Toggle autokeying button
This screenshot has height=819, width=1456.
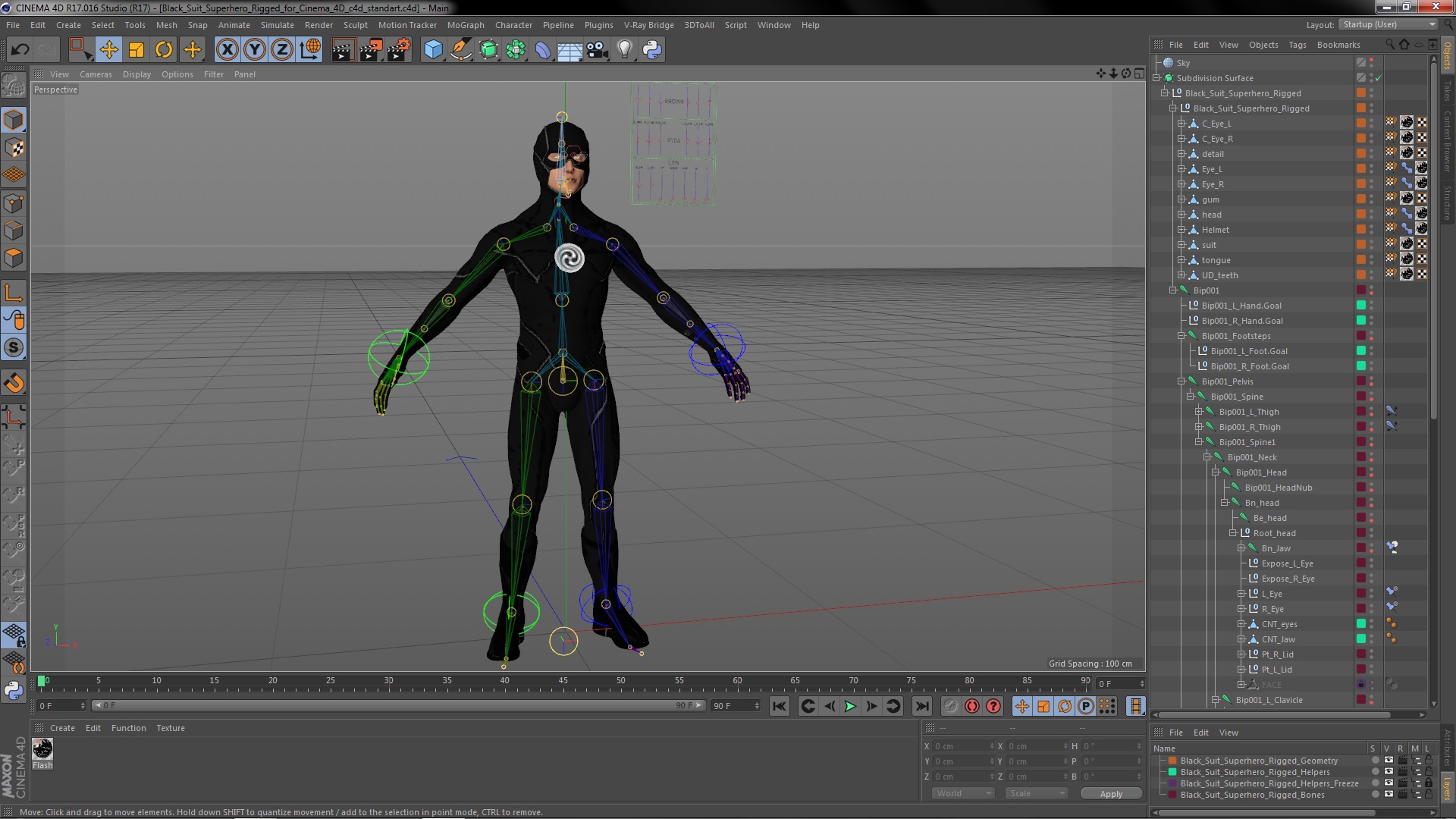[x=971, y=706]
